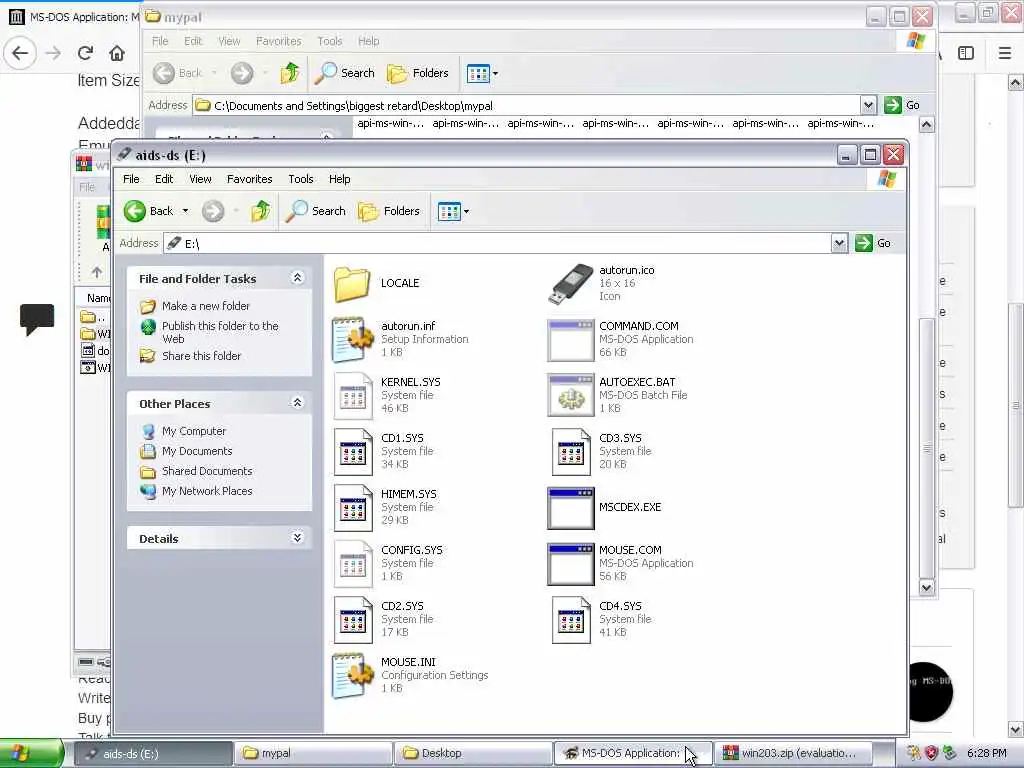Select the CD3.SYS file icon

570,451
